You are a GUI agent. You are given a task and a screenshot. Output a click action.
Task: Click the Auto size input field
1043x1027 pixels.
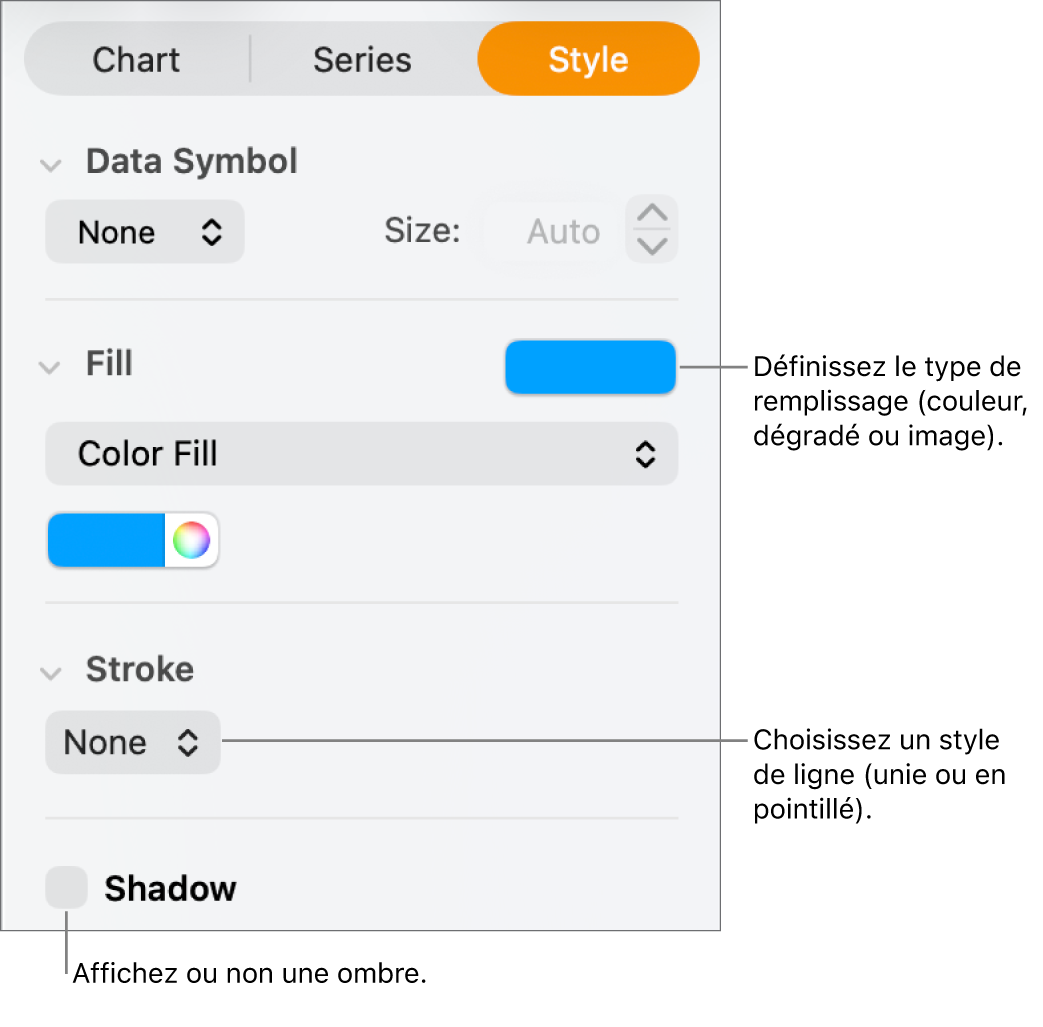point(563,230)
